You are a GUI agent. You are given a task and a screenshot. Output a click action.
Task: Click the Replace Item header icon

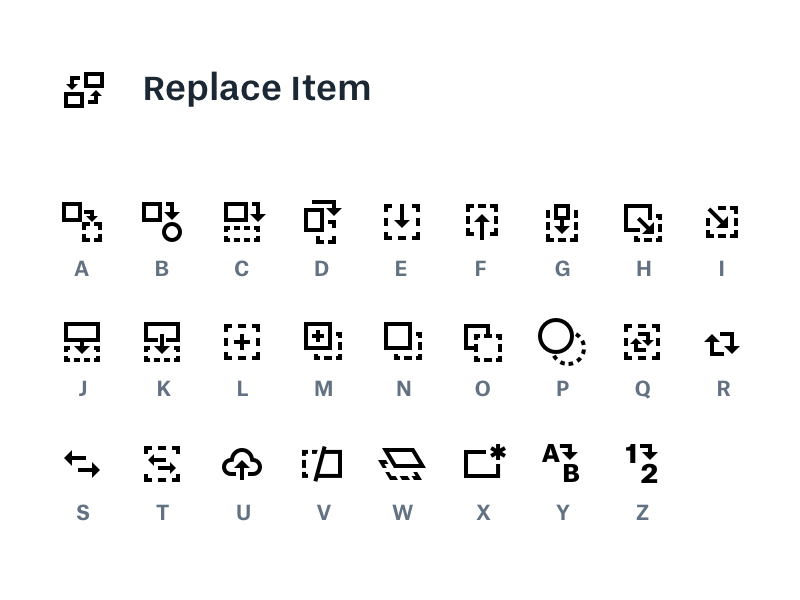coord(84,89)
